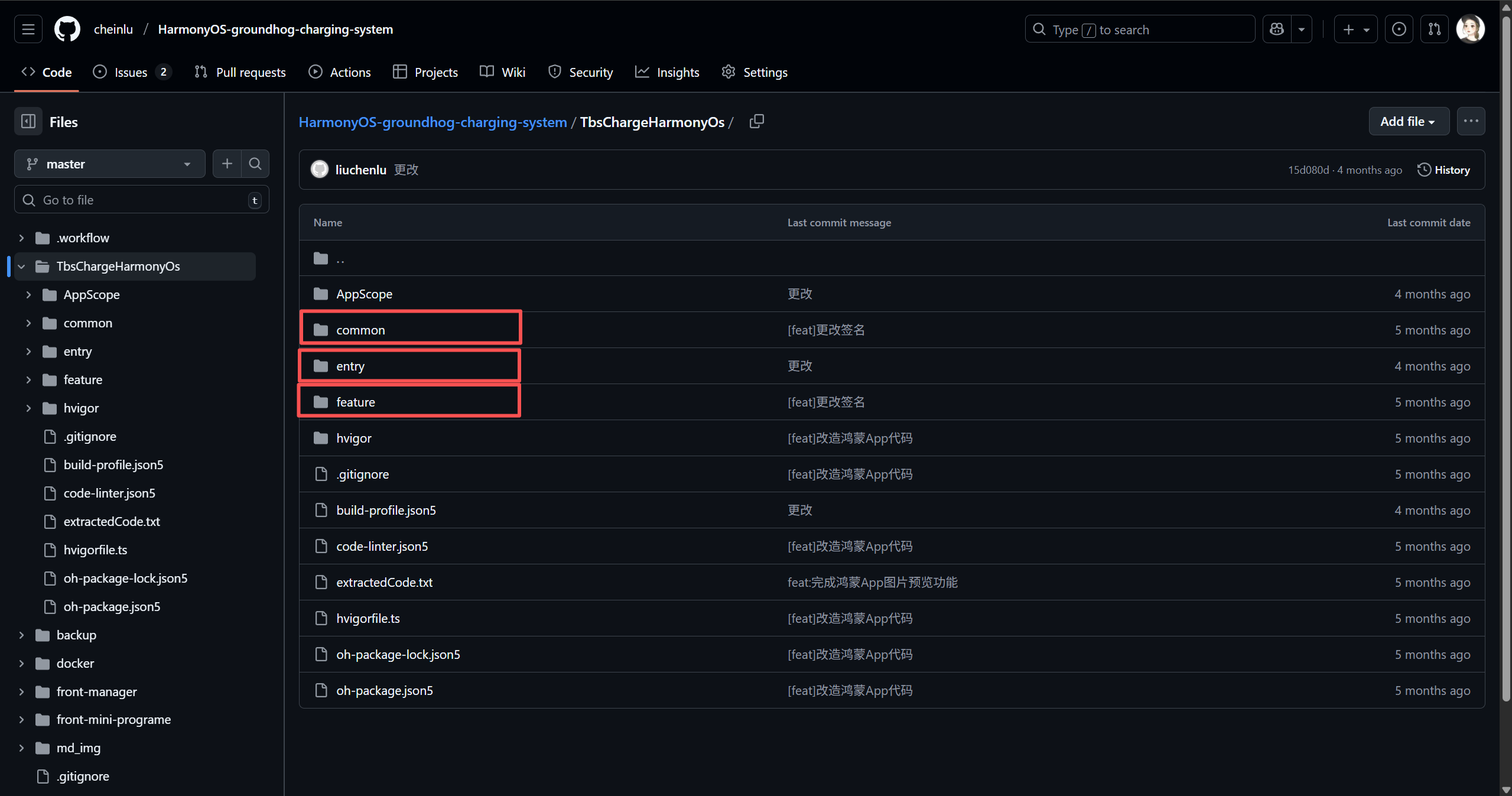
Task: Expand the hvigor folder in sidebar
Action: coord(28,408)
